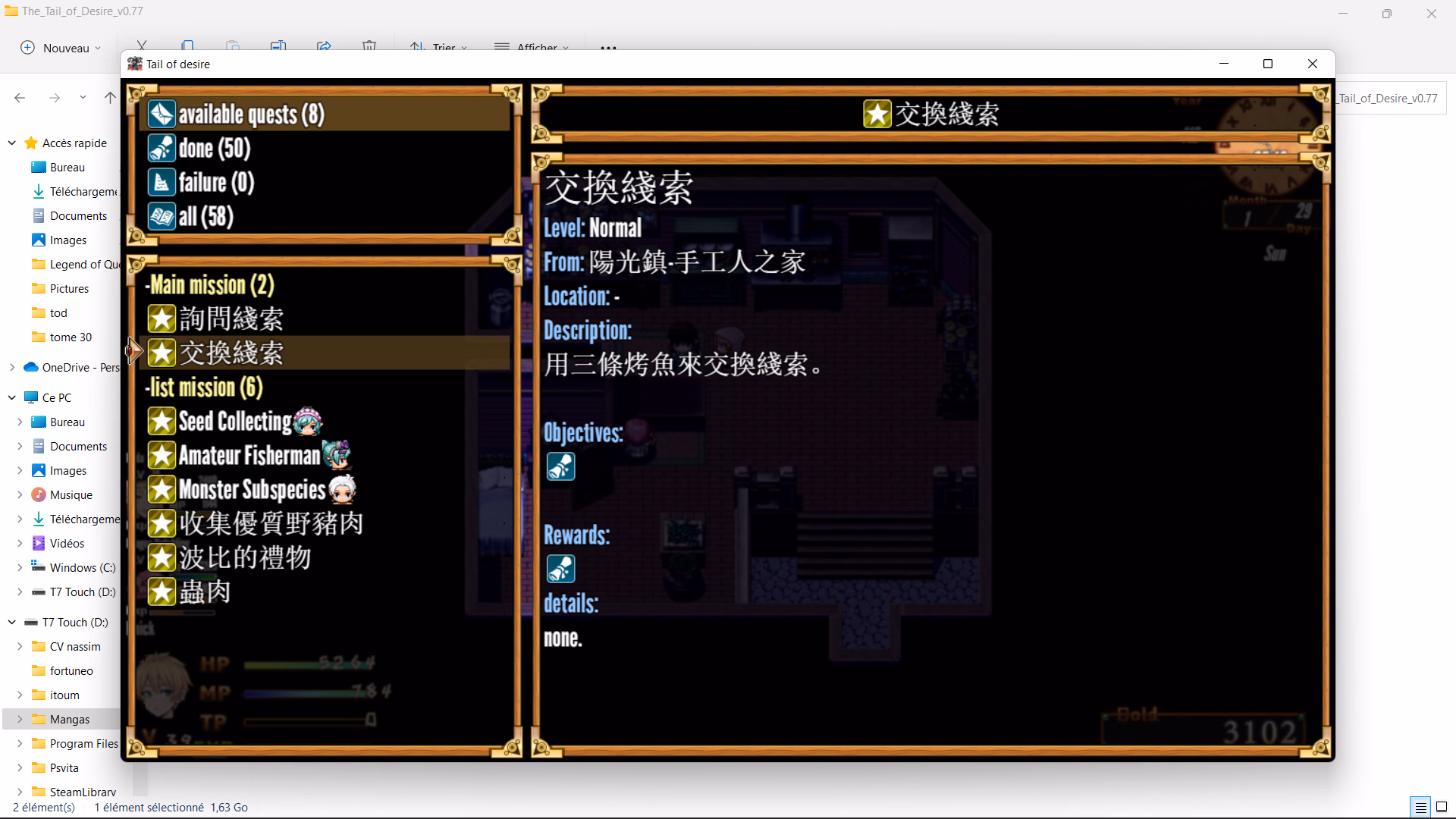Viewport: 1456px width, 819px height.
Task: Click the failure category icon
Action: click(x=162, y=183)
